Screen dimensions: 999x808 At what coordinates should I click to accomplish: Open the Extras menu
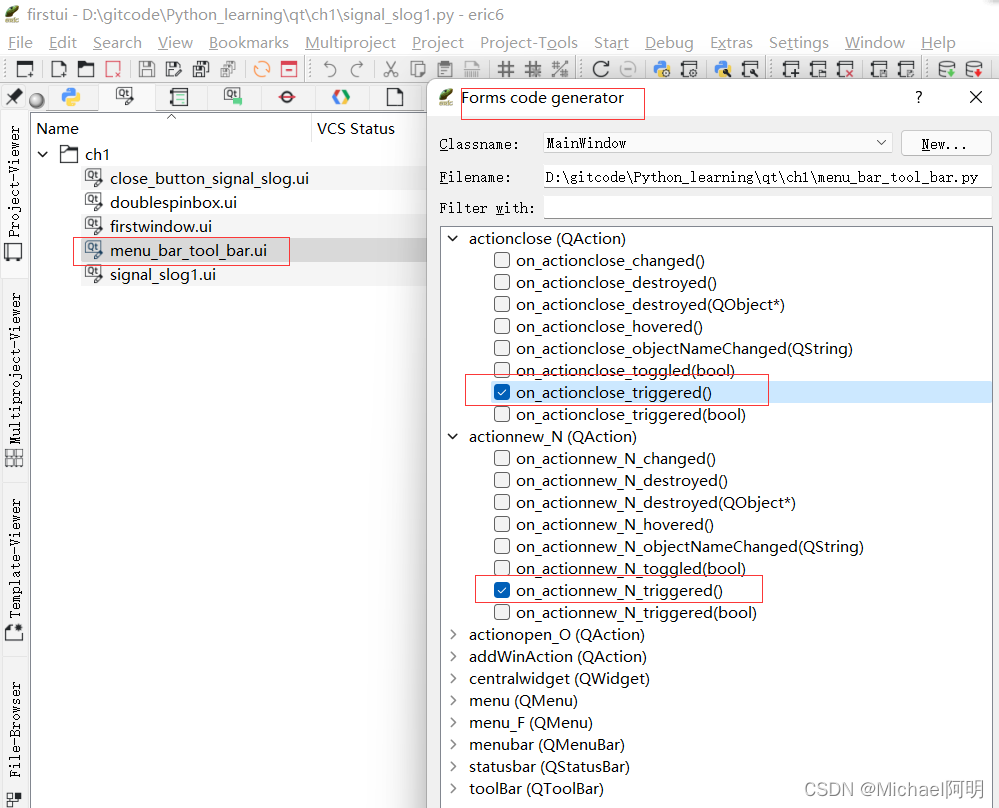click(731, 43)
